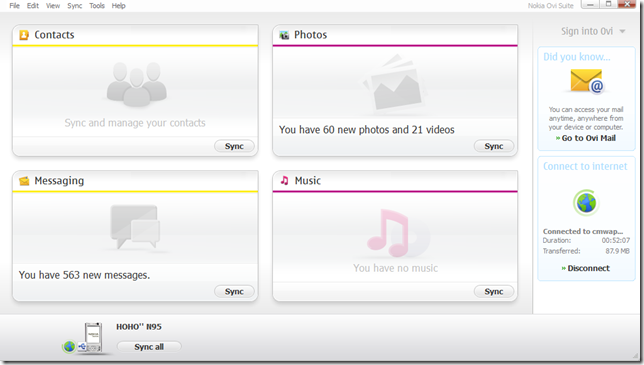644x365 pixels.
Task: Click the grey photo stack graphic in Photos
Action: pyautogui.click(x=394, y=85)
